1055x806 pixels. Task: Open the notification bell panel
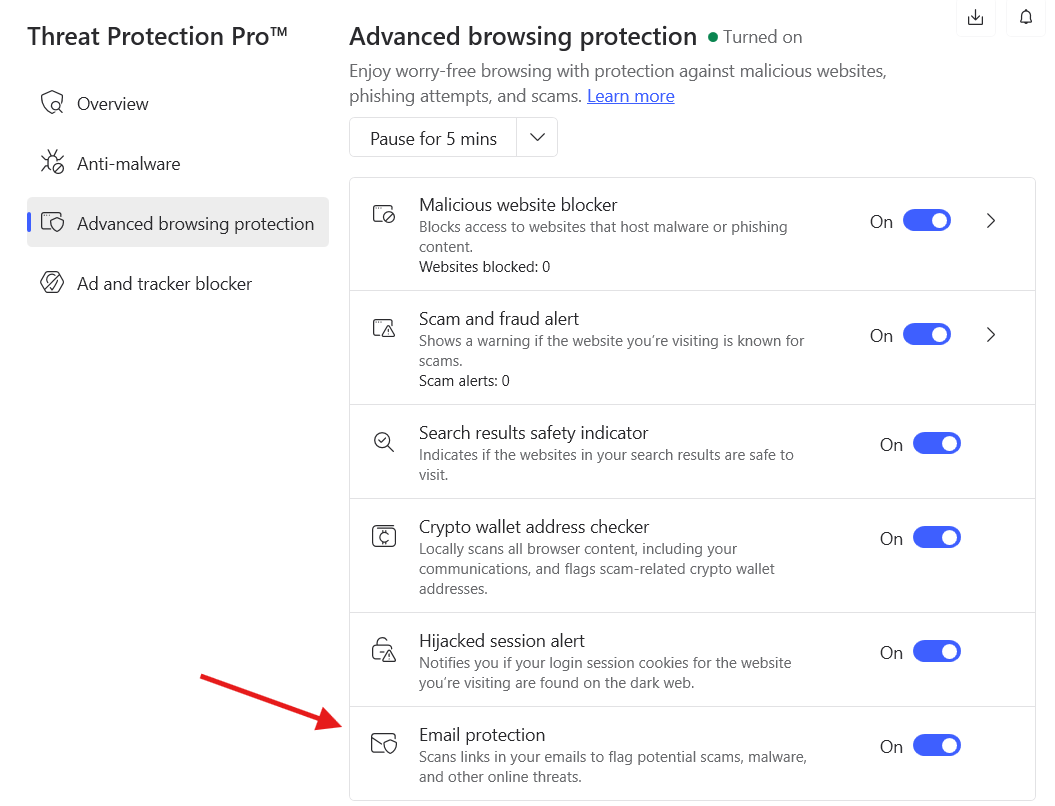[1026, 17]
